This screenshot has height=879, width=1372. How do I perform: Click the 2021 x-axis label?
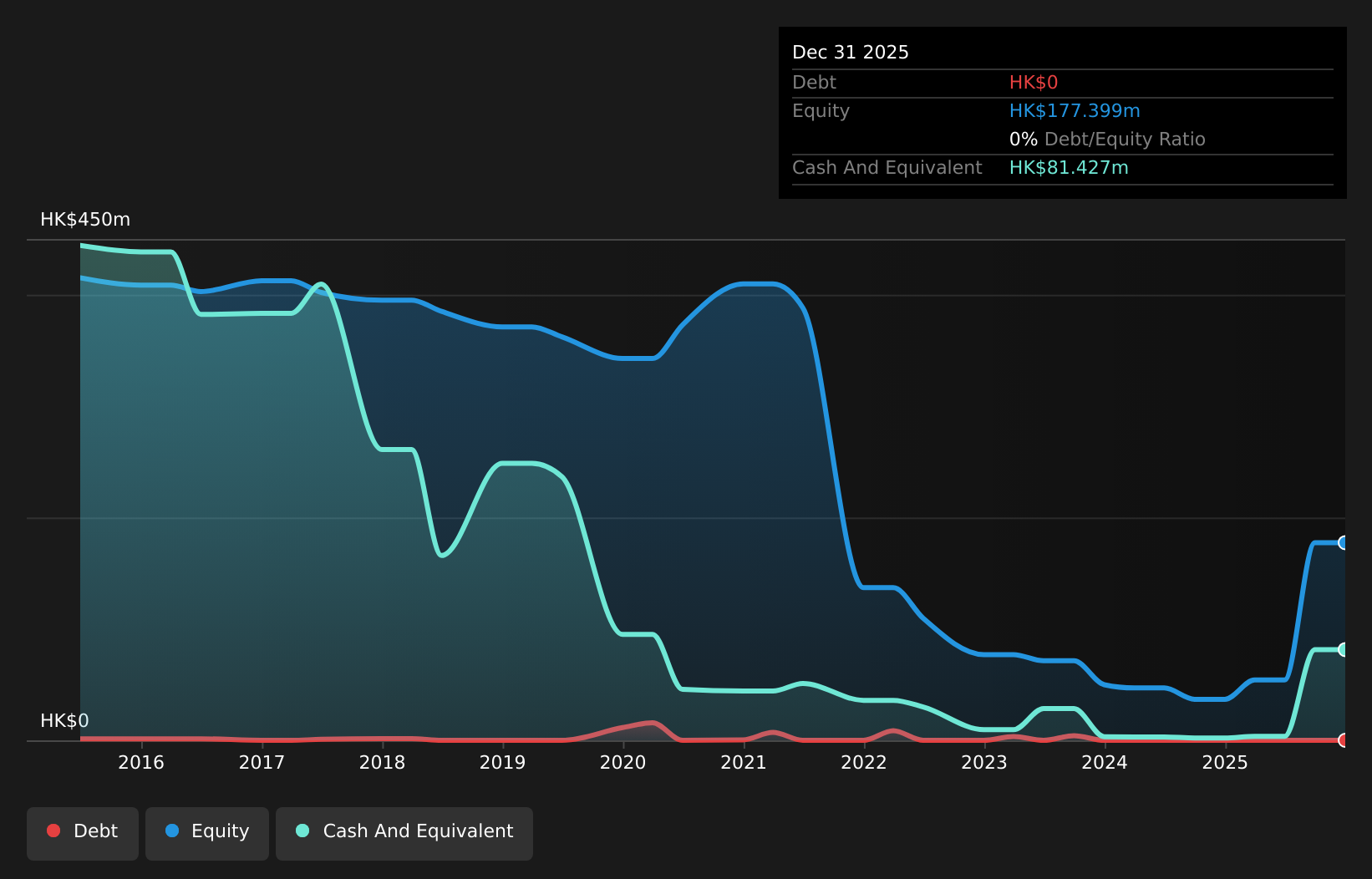pyautogui.click(x=744, y=762)
